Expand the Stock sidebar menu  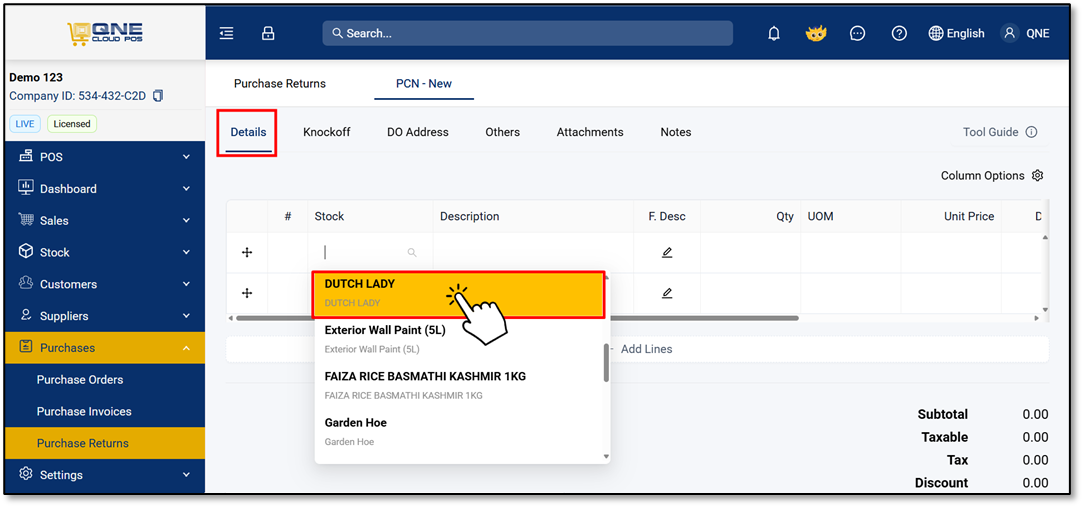(104, 252)
